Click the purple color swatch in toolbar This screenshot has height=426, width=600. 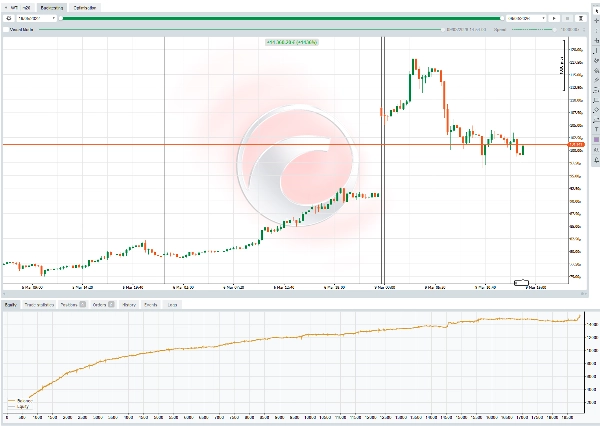point(596,140)
